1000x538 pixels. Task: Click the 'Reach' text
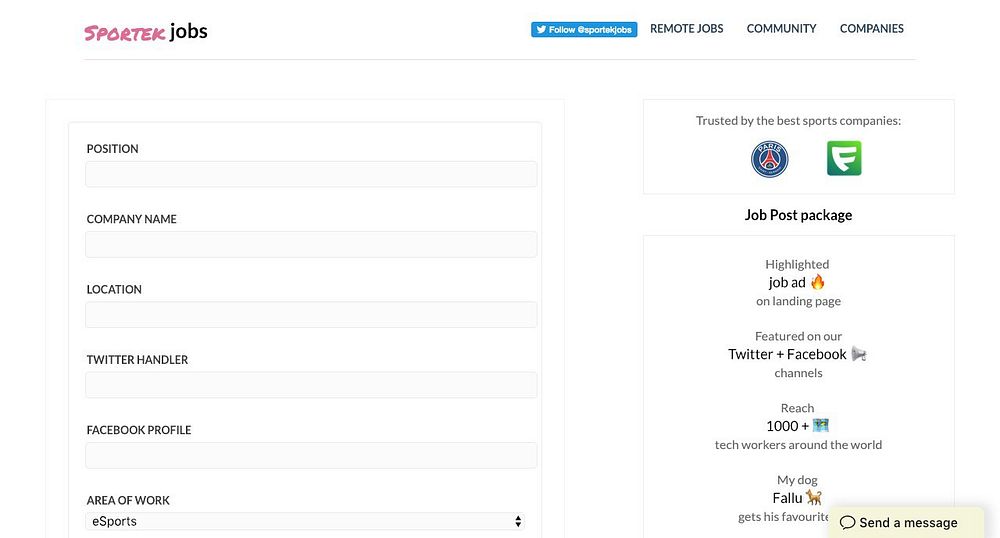(797, 408)
